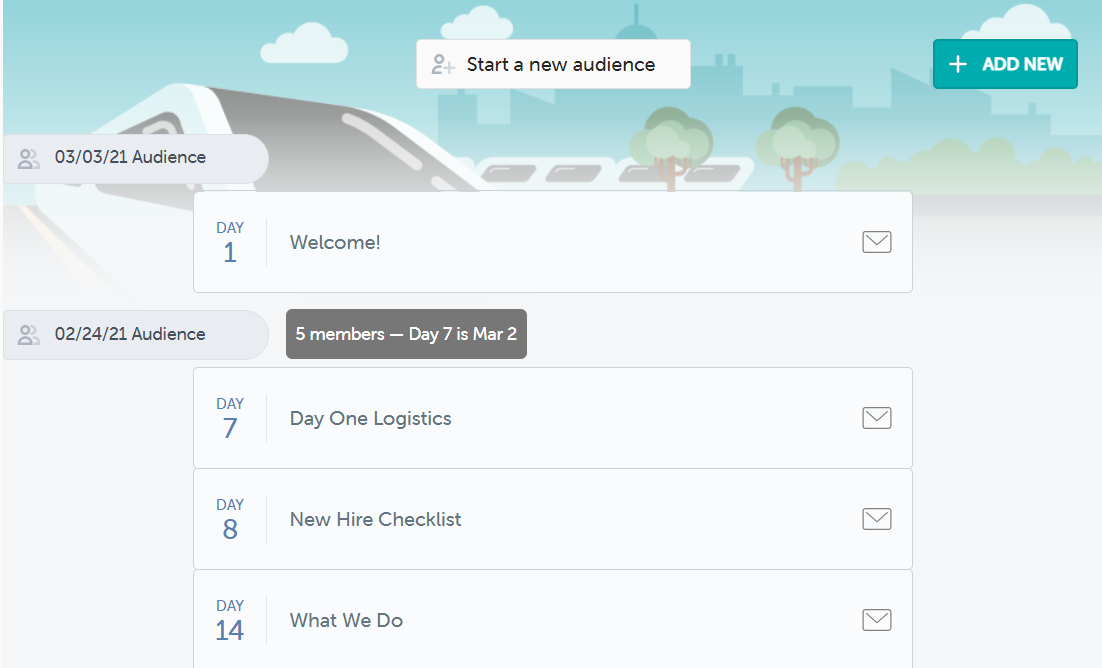Click the envelope icon beside Day One Logistics
The image size is (1102, 668).
click(876, 417)
